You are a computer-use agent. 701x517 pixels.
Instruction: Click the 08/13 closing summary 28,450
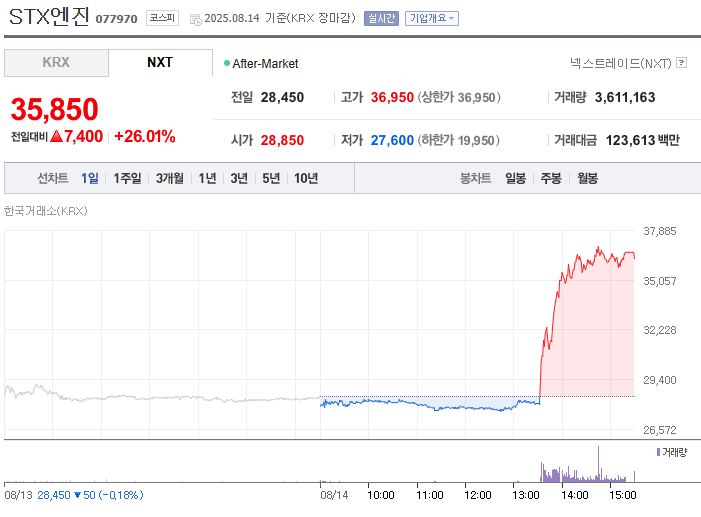54,496
